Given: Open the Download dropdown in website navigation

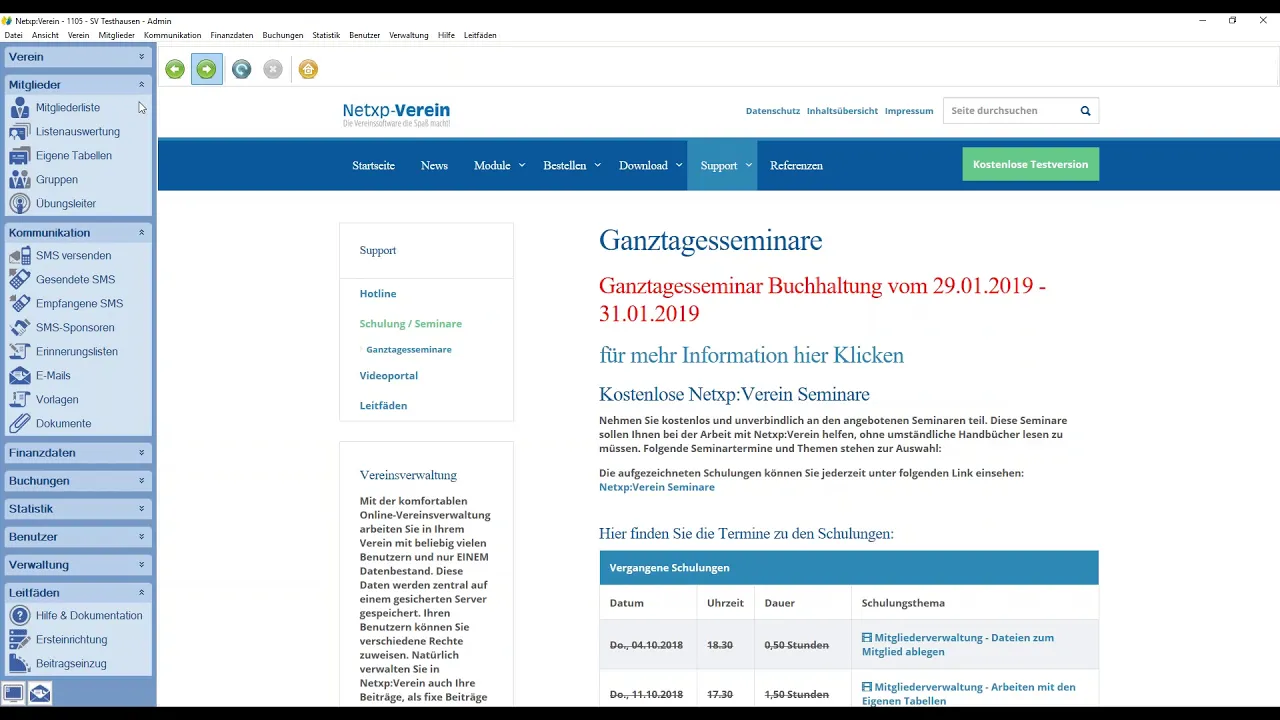Looking at the screenshot, I should (650, 165).
